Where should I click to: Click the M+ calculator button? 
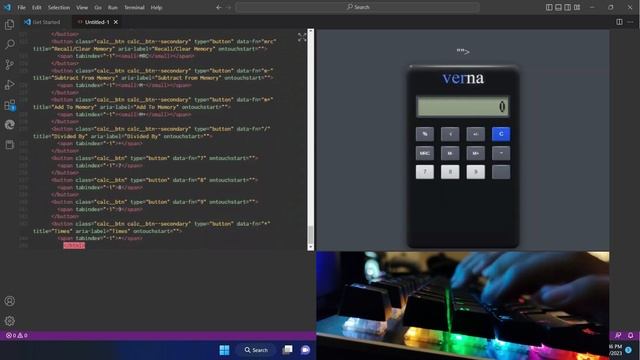coord(476,153)
